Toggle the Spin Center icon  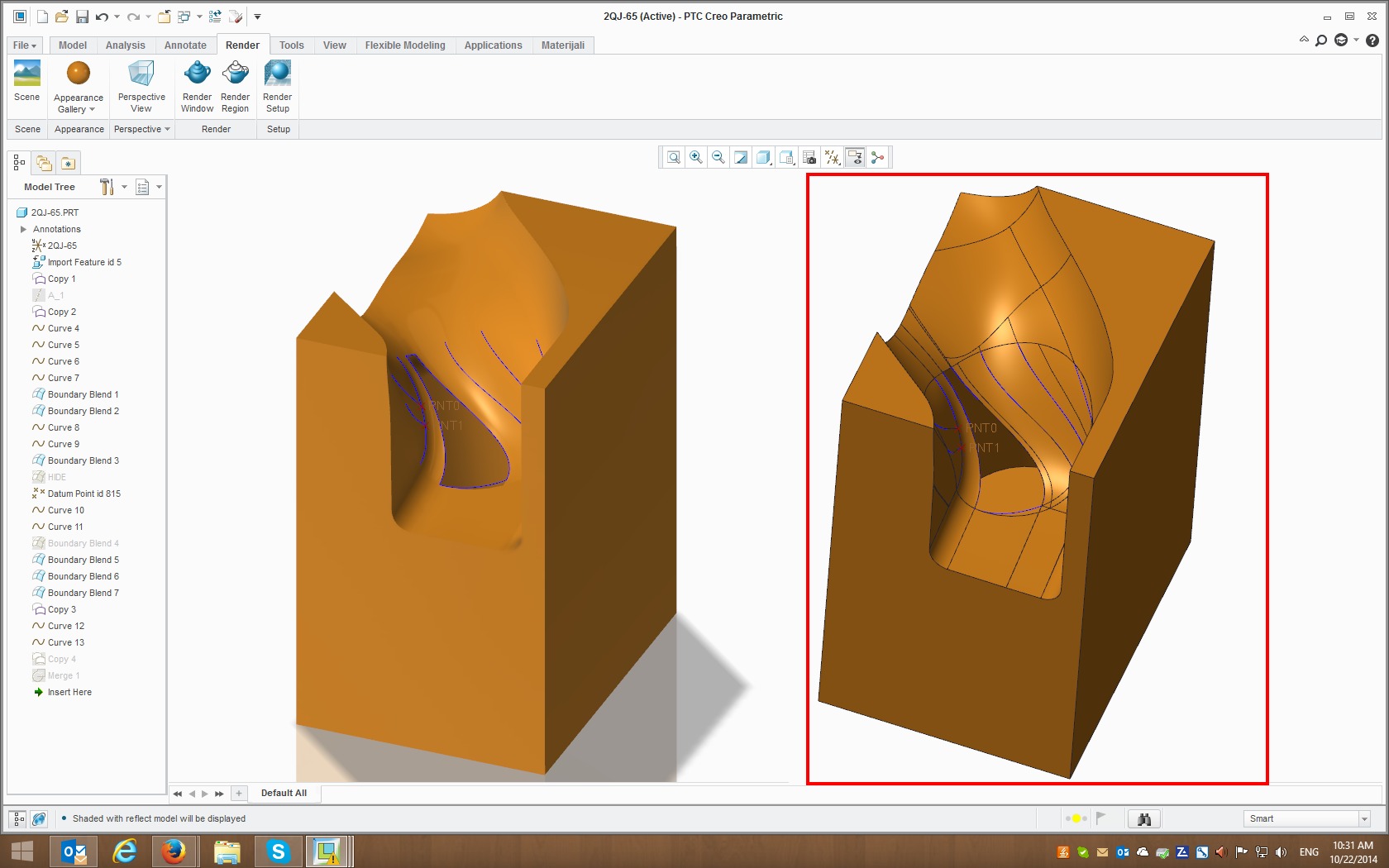877,157
